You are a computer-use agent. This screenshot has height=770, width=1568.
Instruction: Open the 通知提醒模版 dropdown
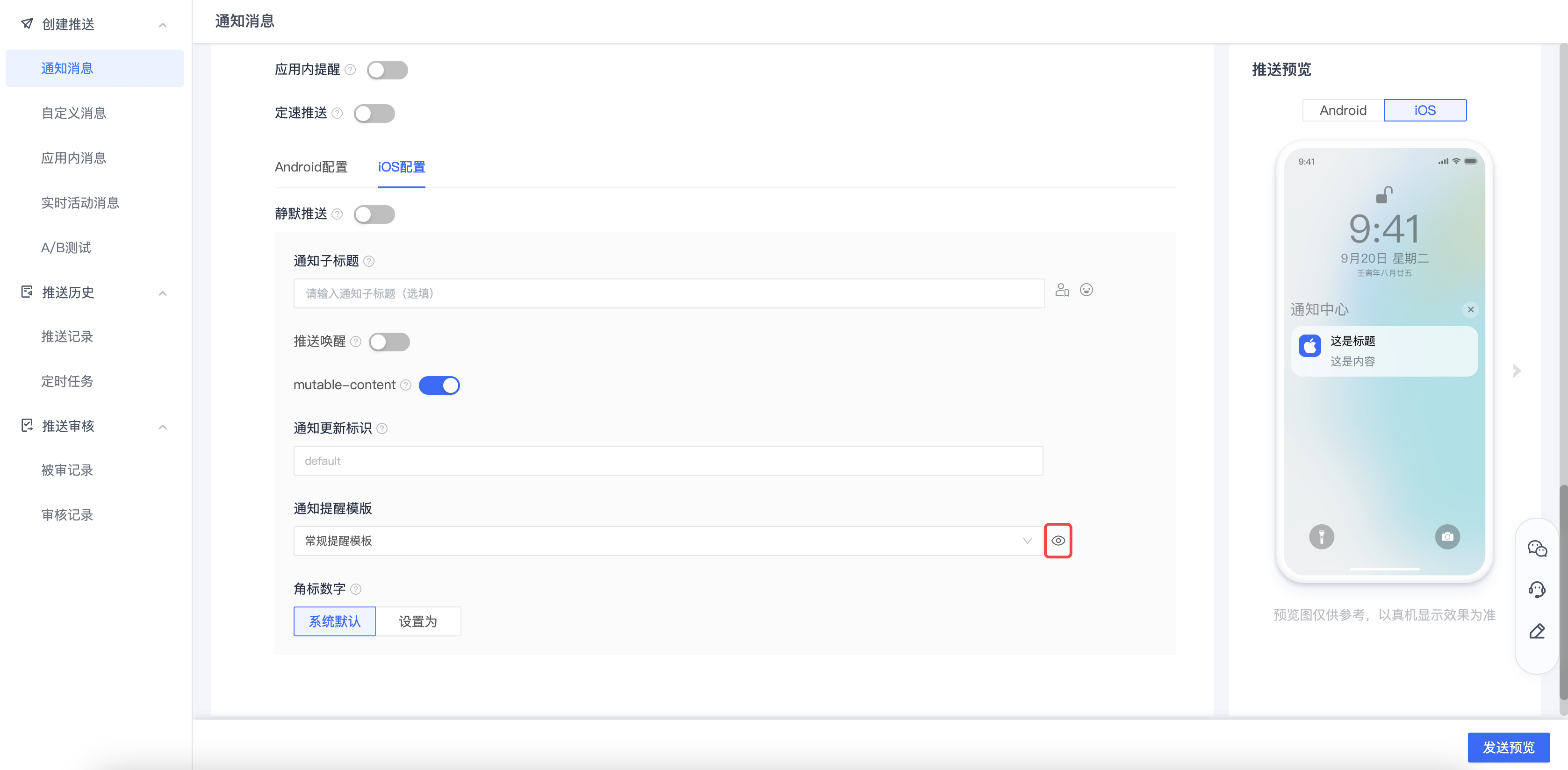coord(669,541)
